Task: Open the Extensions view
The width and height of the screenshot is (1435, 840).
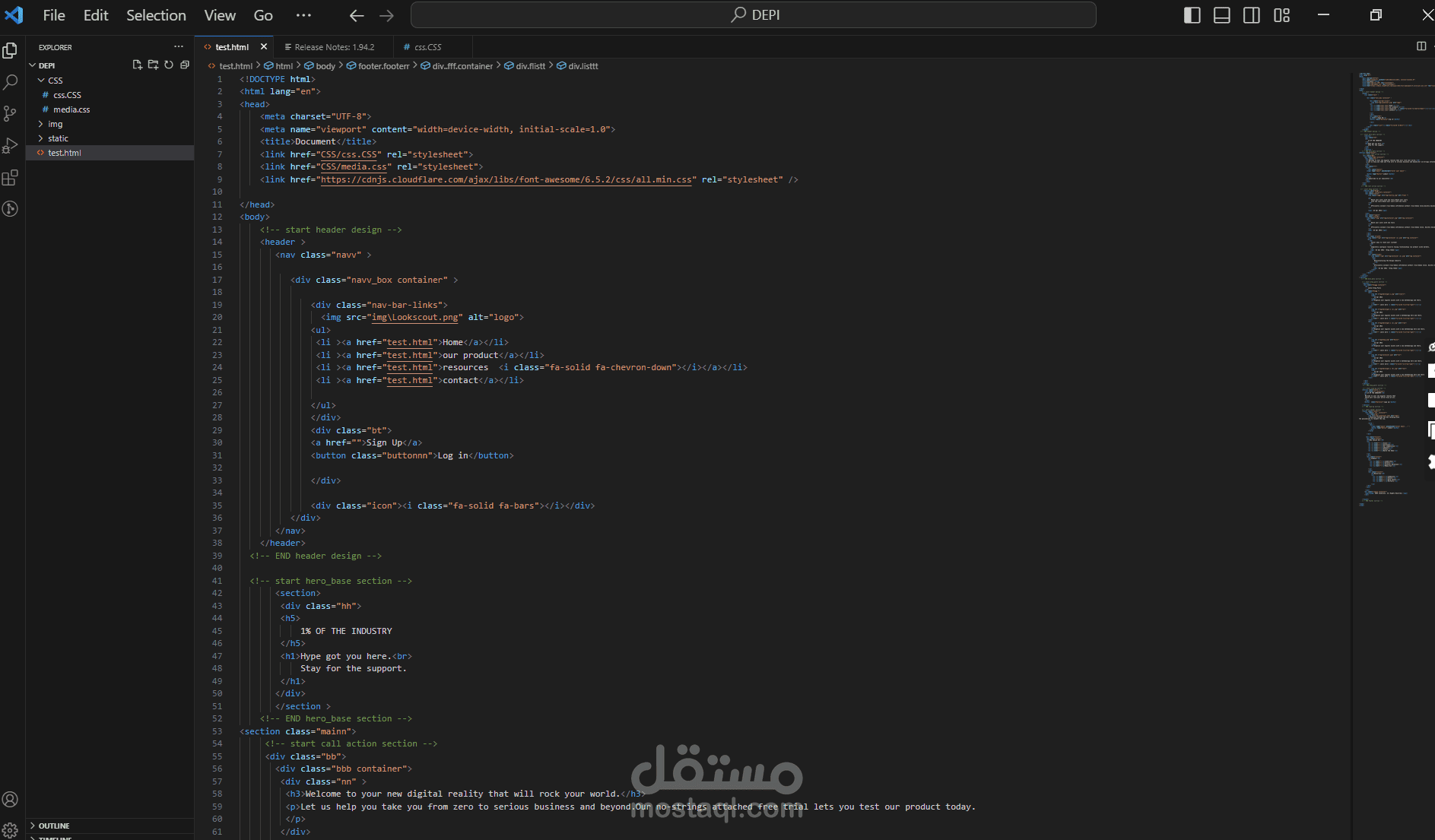Action: pos(11,177)
